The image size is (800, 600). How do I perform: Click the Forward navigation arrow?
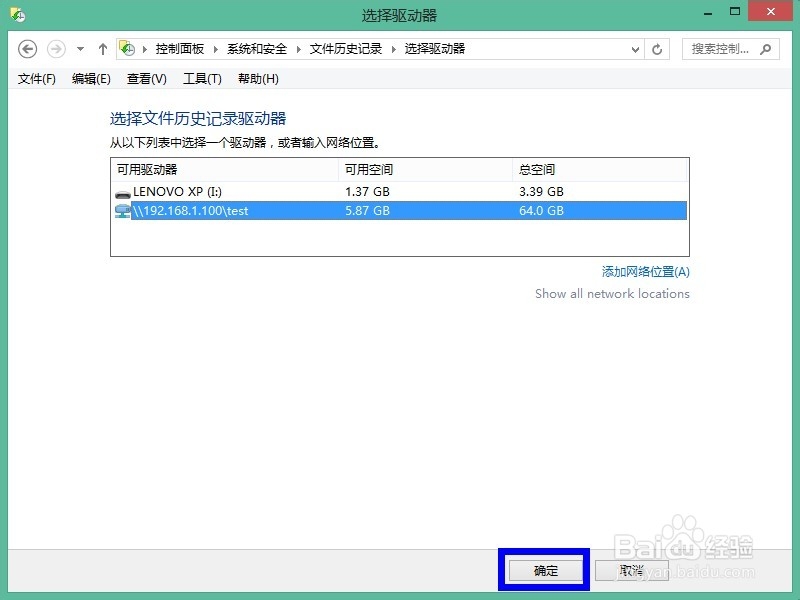click(55, 48)
